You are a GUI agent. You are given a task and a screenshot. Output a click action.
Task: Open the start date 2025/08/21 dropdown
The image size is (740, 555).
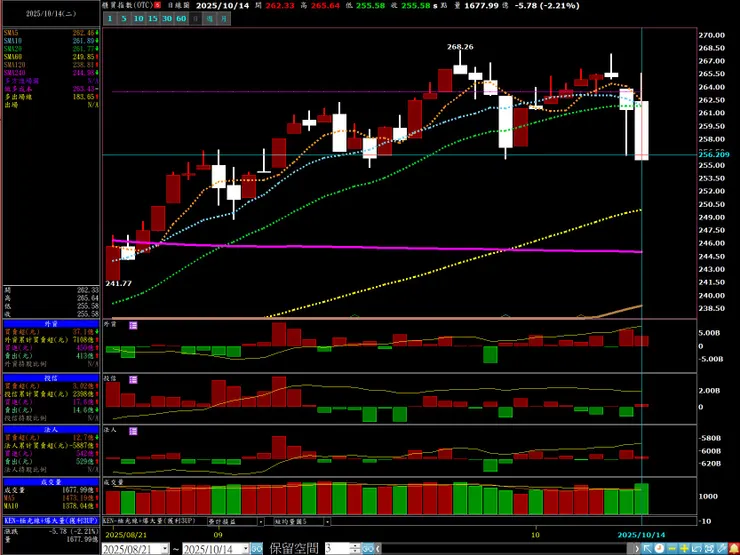(165, 548)
